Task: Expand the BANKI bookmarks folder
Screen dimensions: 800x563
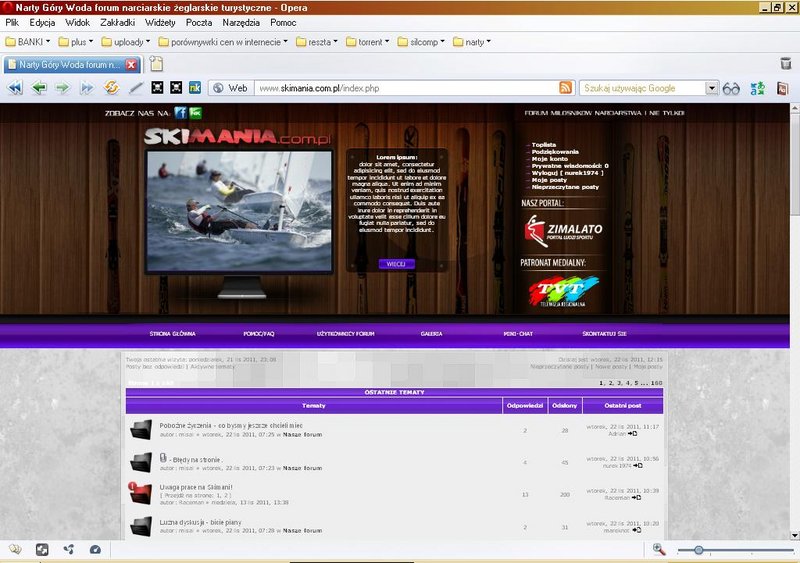Action: (x=31, y=42)
